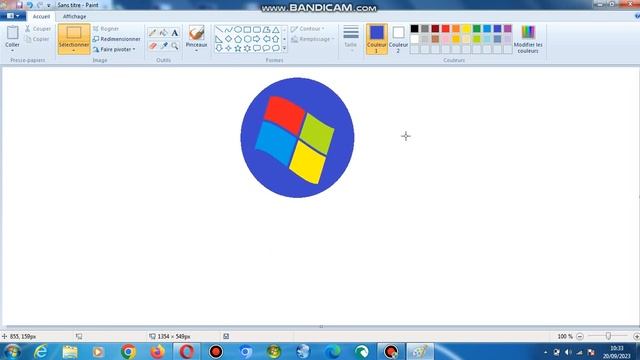The height and width of the screenshot is (360, 640).
Task: Switch to the Affichage tab
Action: point(74,16)
